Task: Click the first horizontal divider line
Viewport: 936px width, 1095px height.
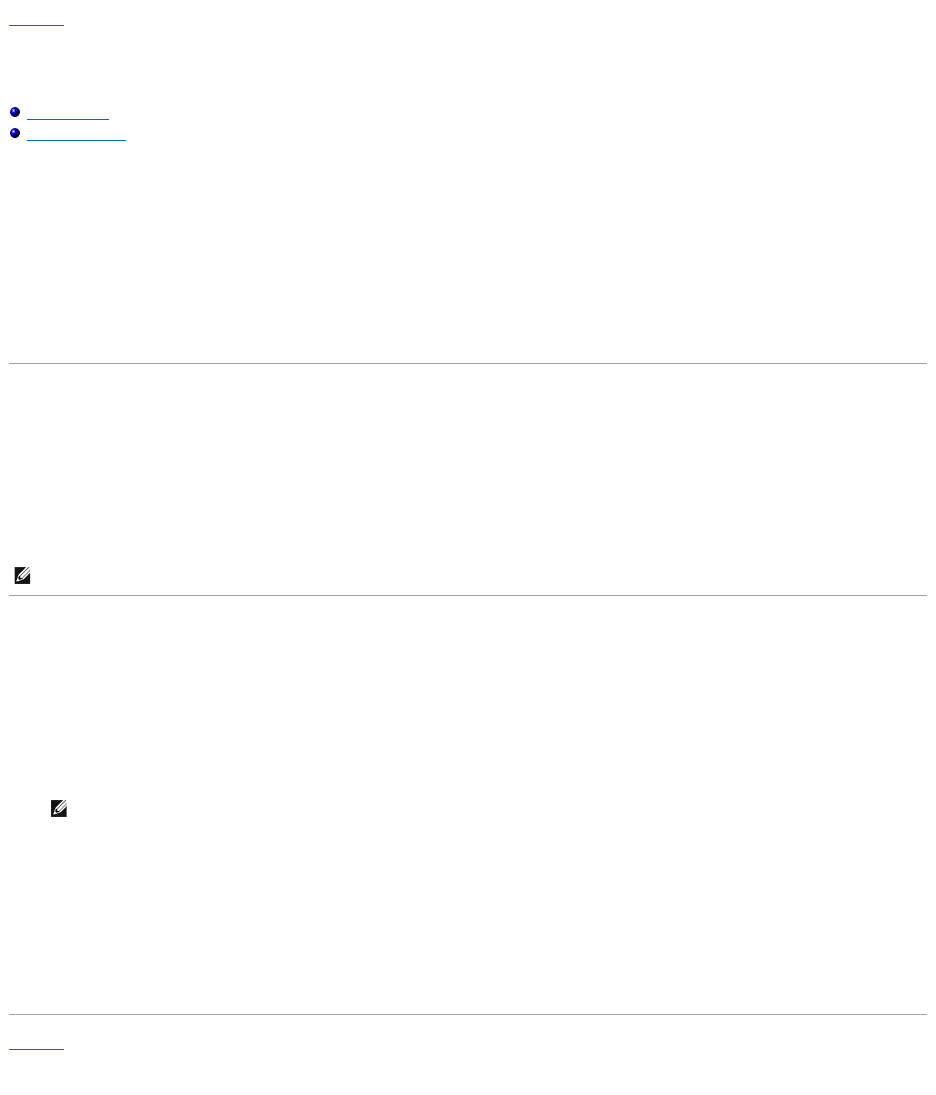Action: (468, 363)
